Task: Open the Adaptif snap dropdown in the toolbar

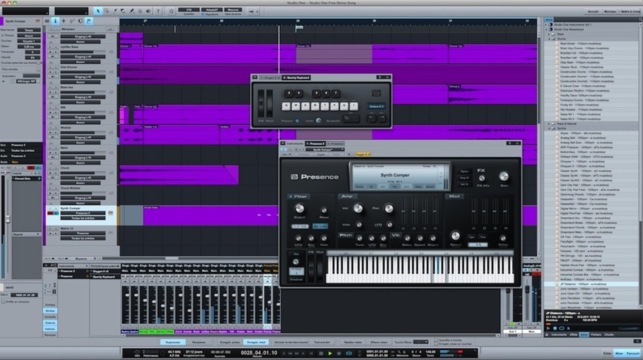Action: point(212,9)
